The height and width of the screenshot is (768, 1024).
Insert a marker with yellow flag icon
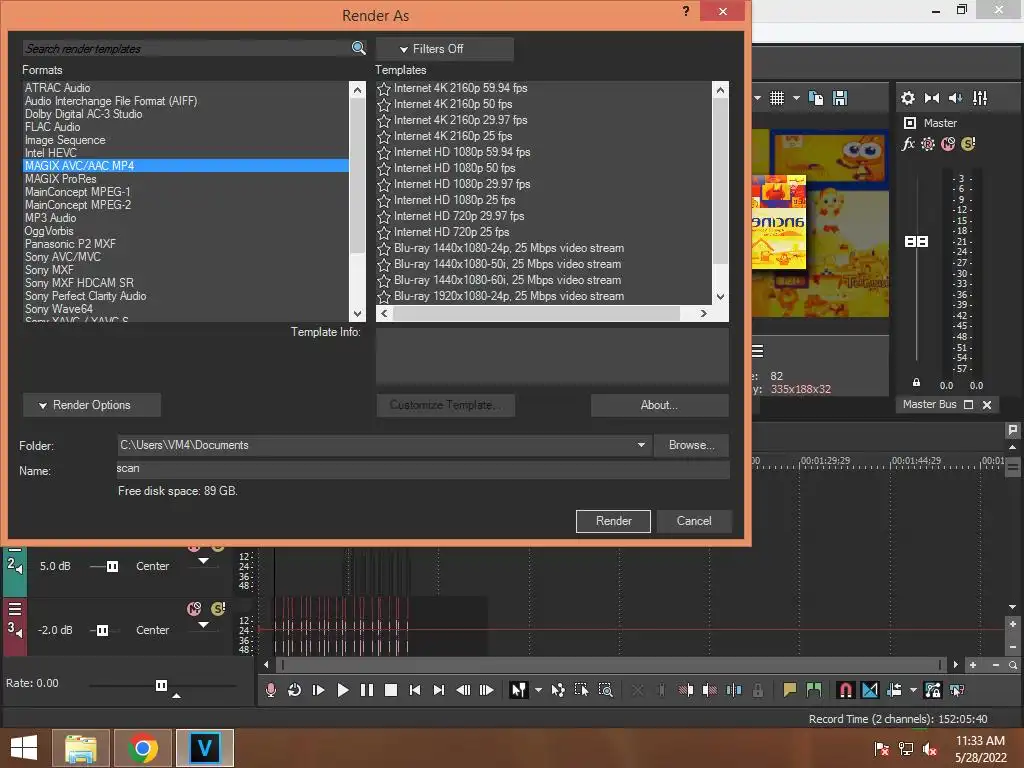pos(790,690)
